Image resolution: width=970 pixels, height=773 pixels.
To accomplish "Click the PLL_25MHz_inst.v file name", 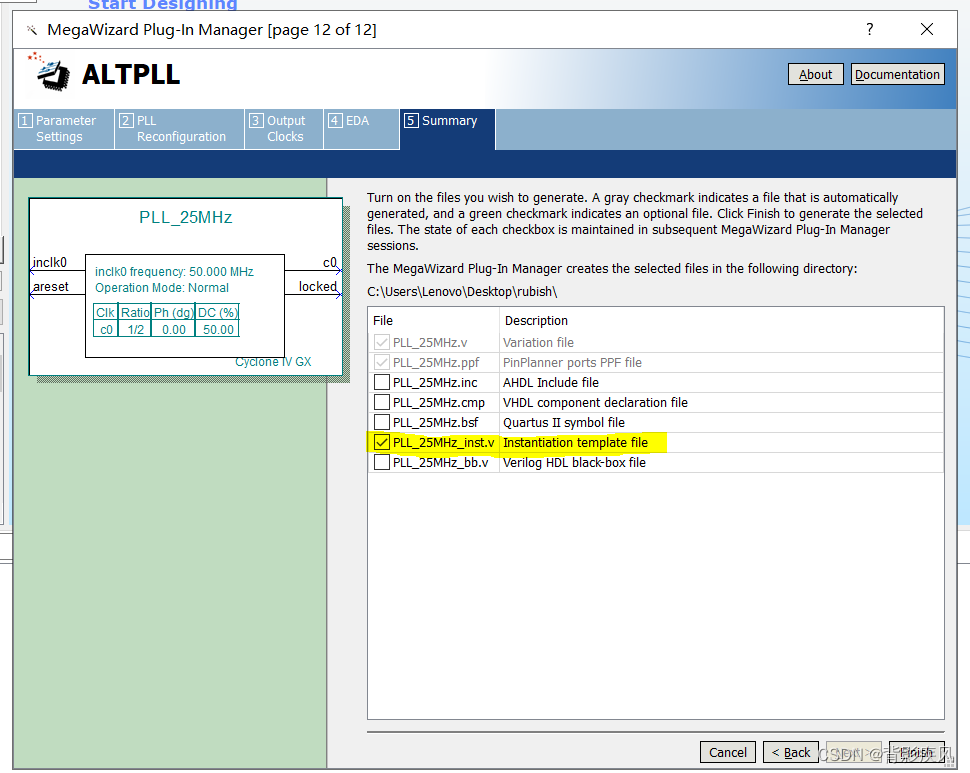I will tap(444, 443).
